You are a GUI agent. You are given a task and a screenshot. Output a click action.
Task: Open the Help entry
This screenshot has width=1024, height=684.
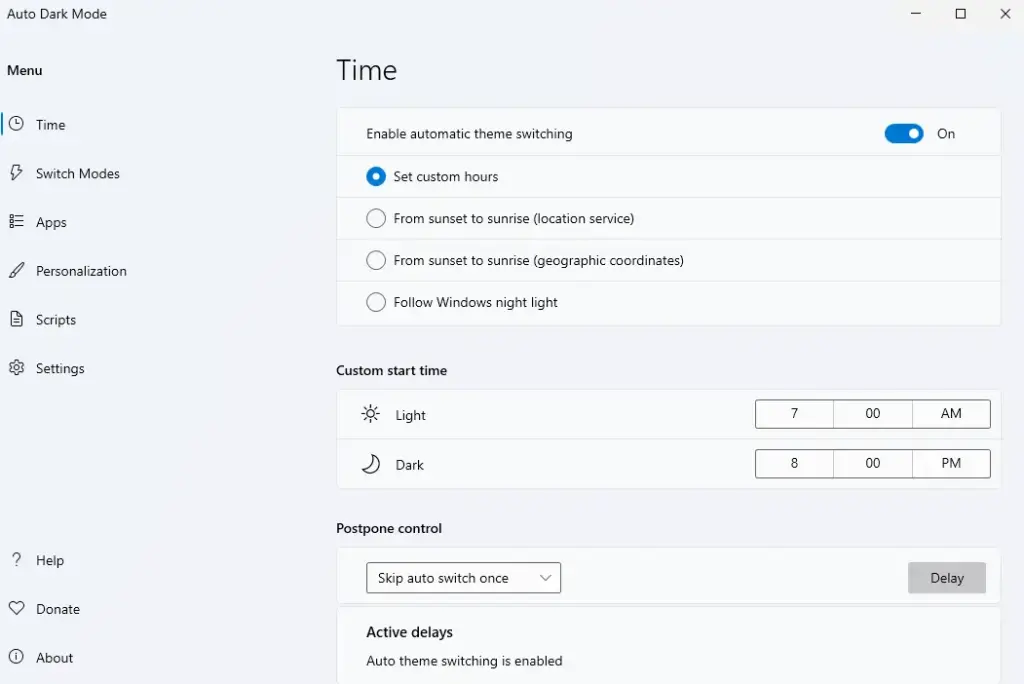click(x=50, y=560)
